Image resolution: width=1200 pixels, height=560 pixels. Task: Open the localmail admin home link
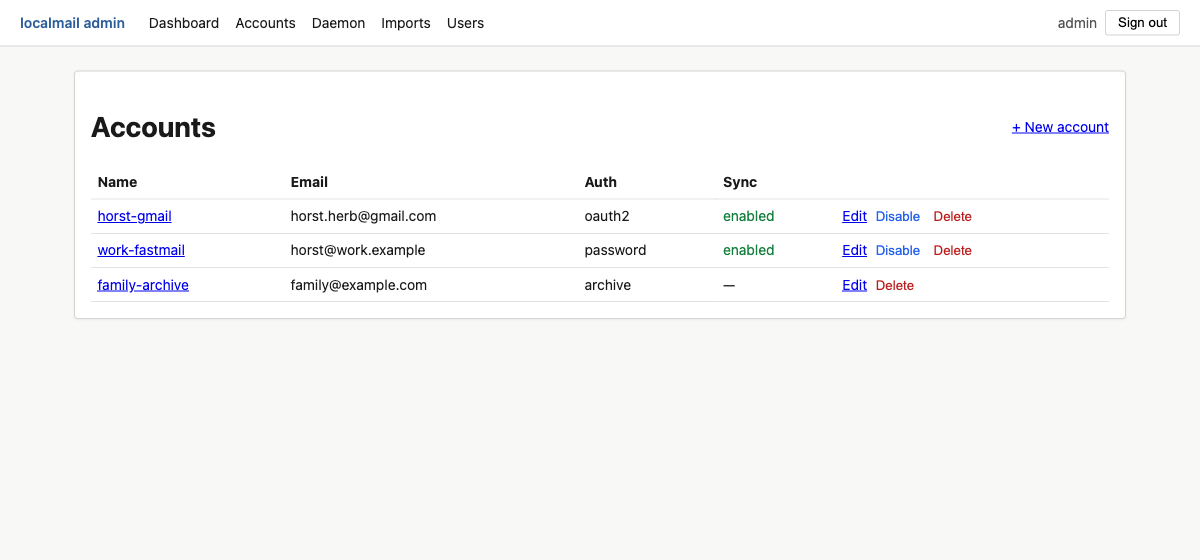[72, 23]
